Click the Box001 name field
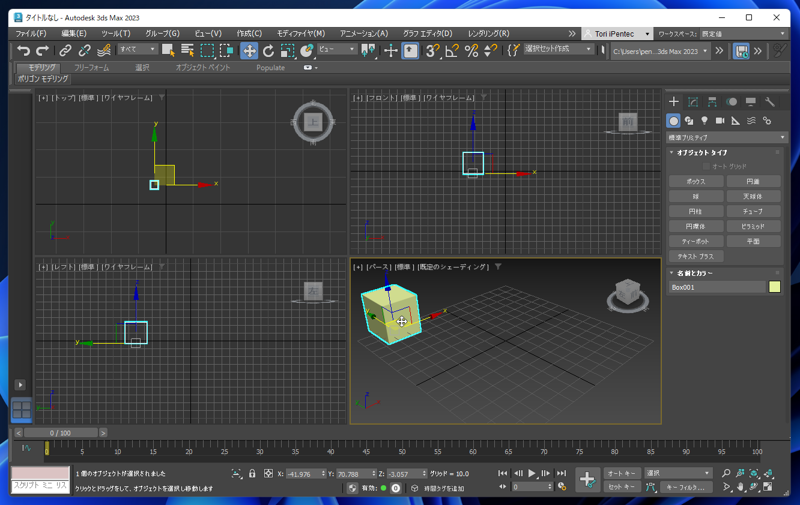Screen dimensions: 800x505 tap(717, 287)
